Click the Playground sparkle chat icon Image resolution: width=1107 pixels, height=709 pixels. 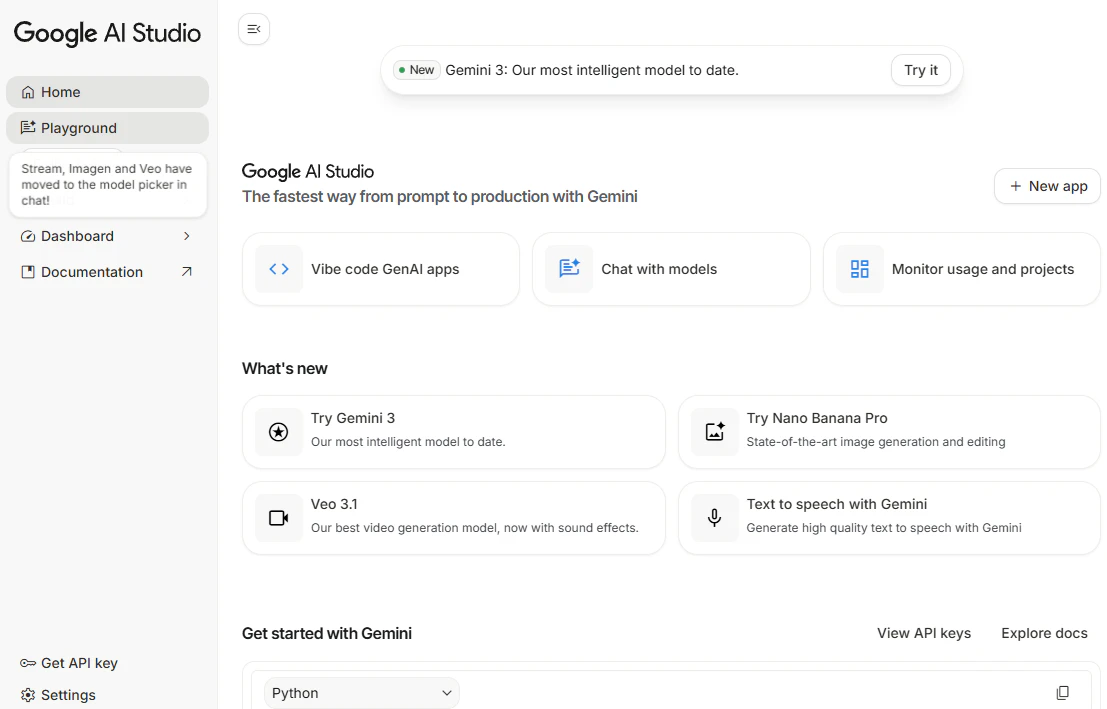point(28,128)
